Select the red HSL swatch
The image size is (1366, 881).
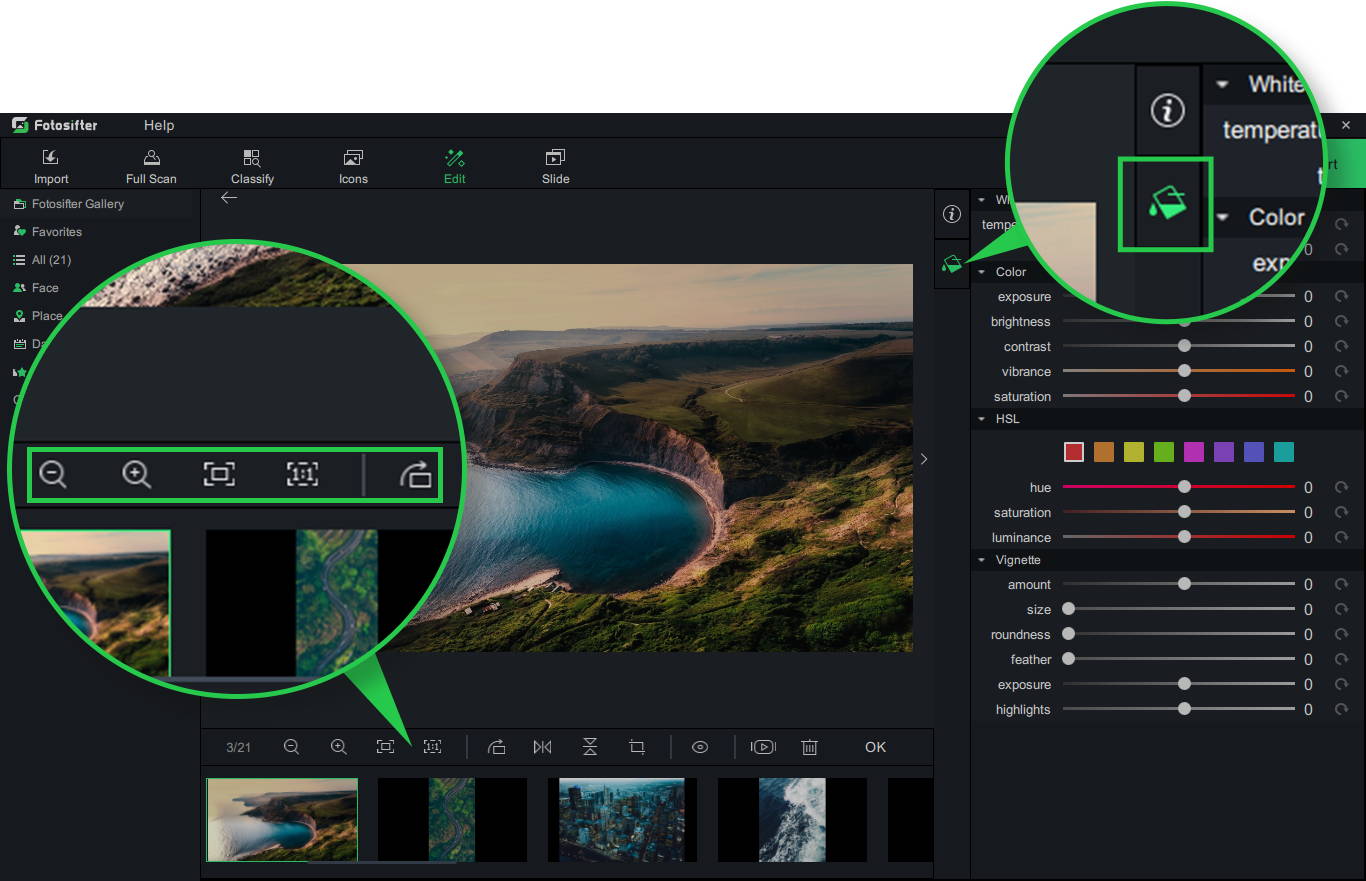tap(1074, 452)
